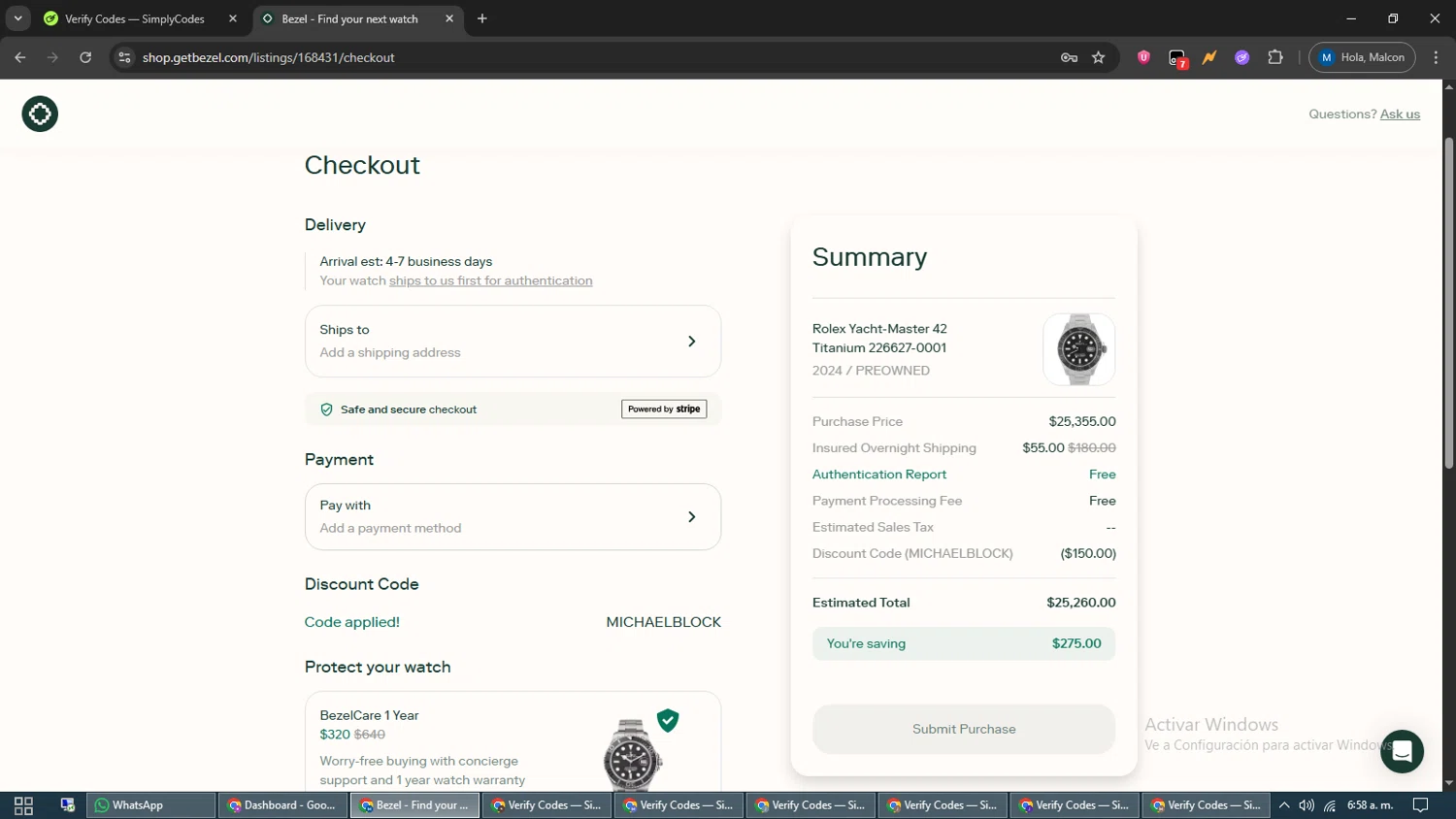Click the Rolex Yacht-Master summary thumbnail

(x=1078, y=349)
